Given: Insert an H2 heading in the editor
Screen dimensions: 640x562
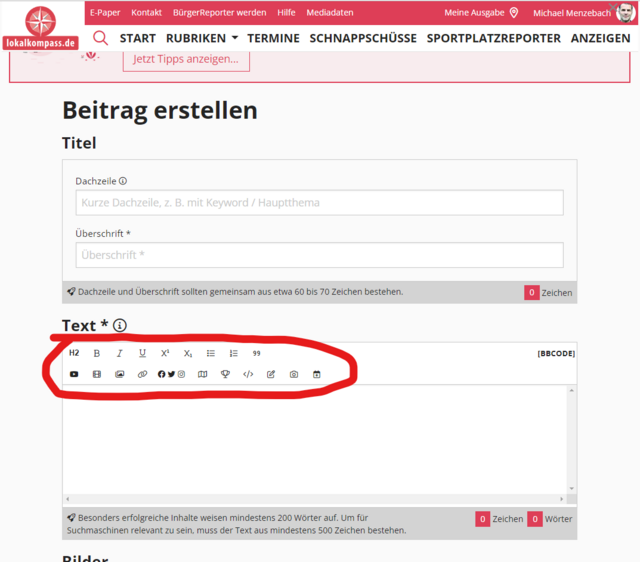Looking at the screenshot, I should 74,353.
